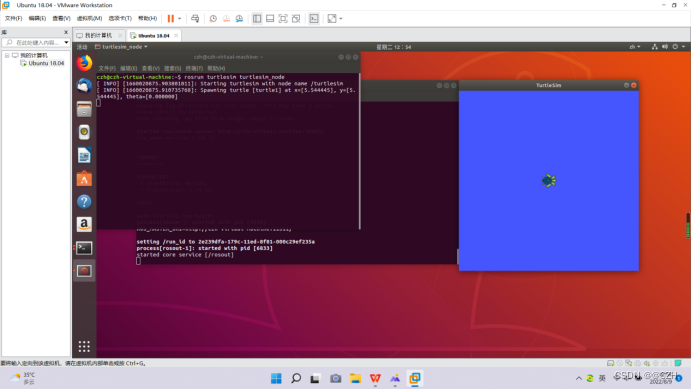Take a VM snapshot with the clock icon

[x=213, y=19]
